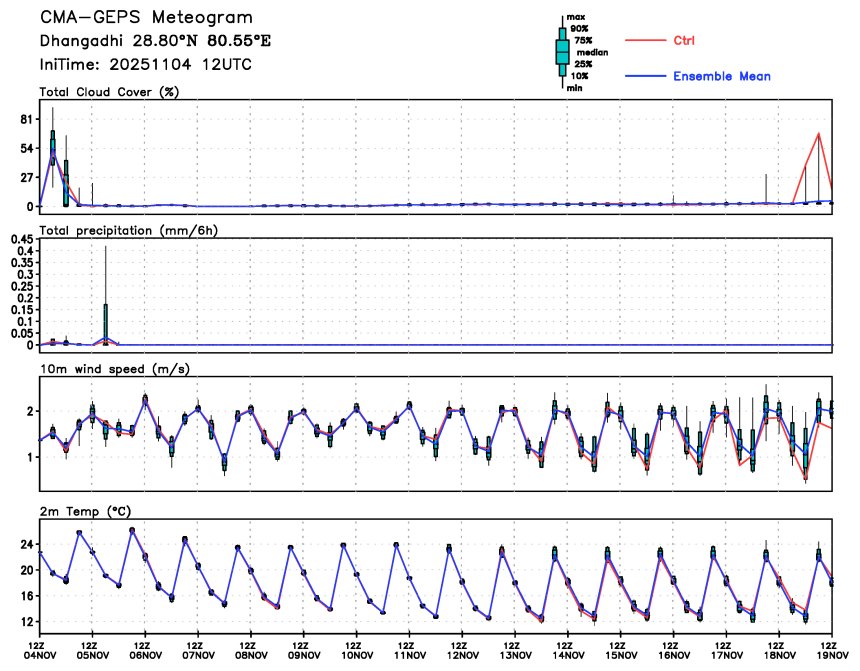Click the 12Z 18NOV time axis label
This screenshot has width=860, height=671.
tap(779, 651)
